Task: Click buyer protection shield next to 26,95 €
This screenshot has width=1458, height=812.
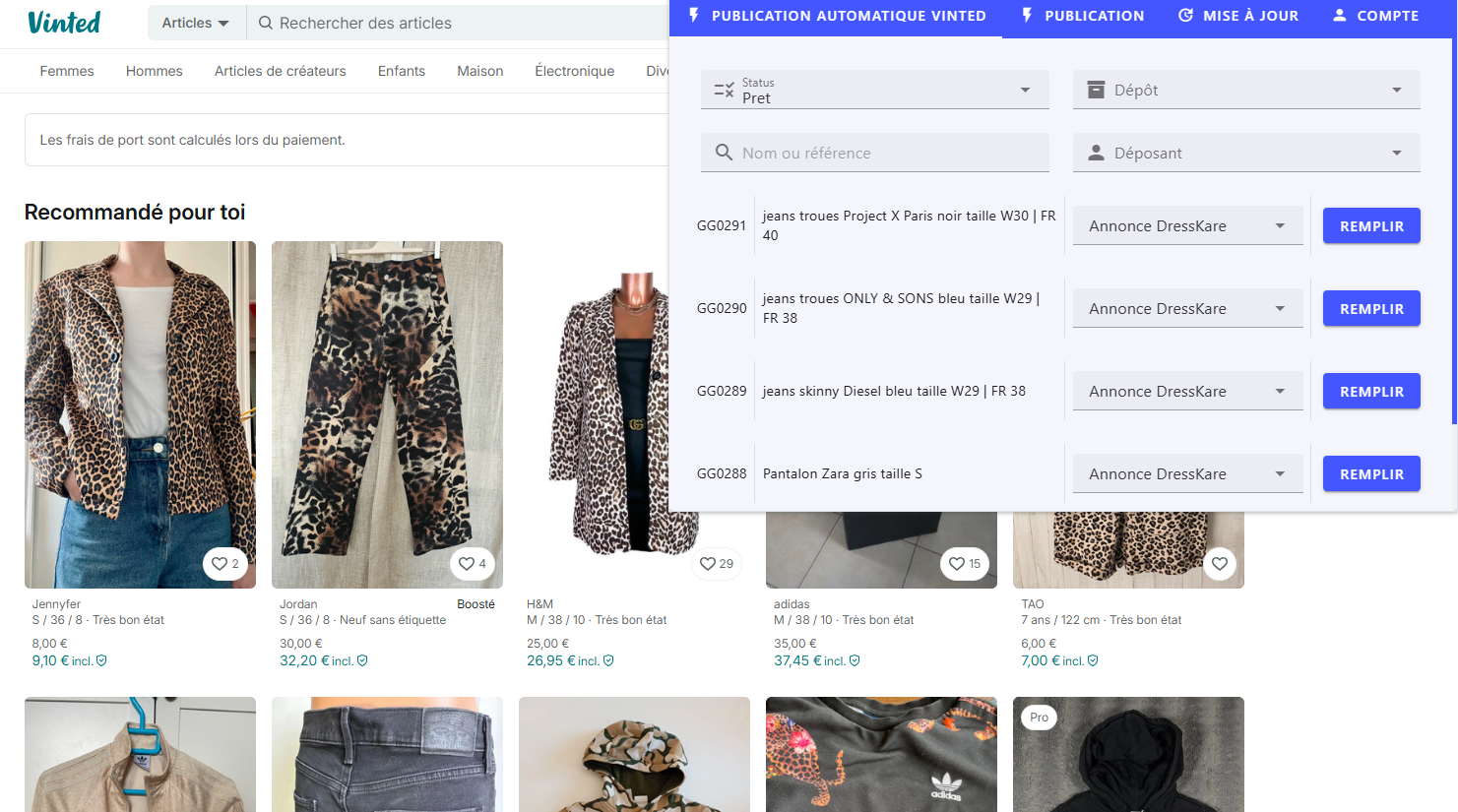Action: [608, 660]
